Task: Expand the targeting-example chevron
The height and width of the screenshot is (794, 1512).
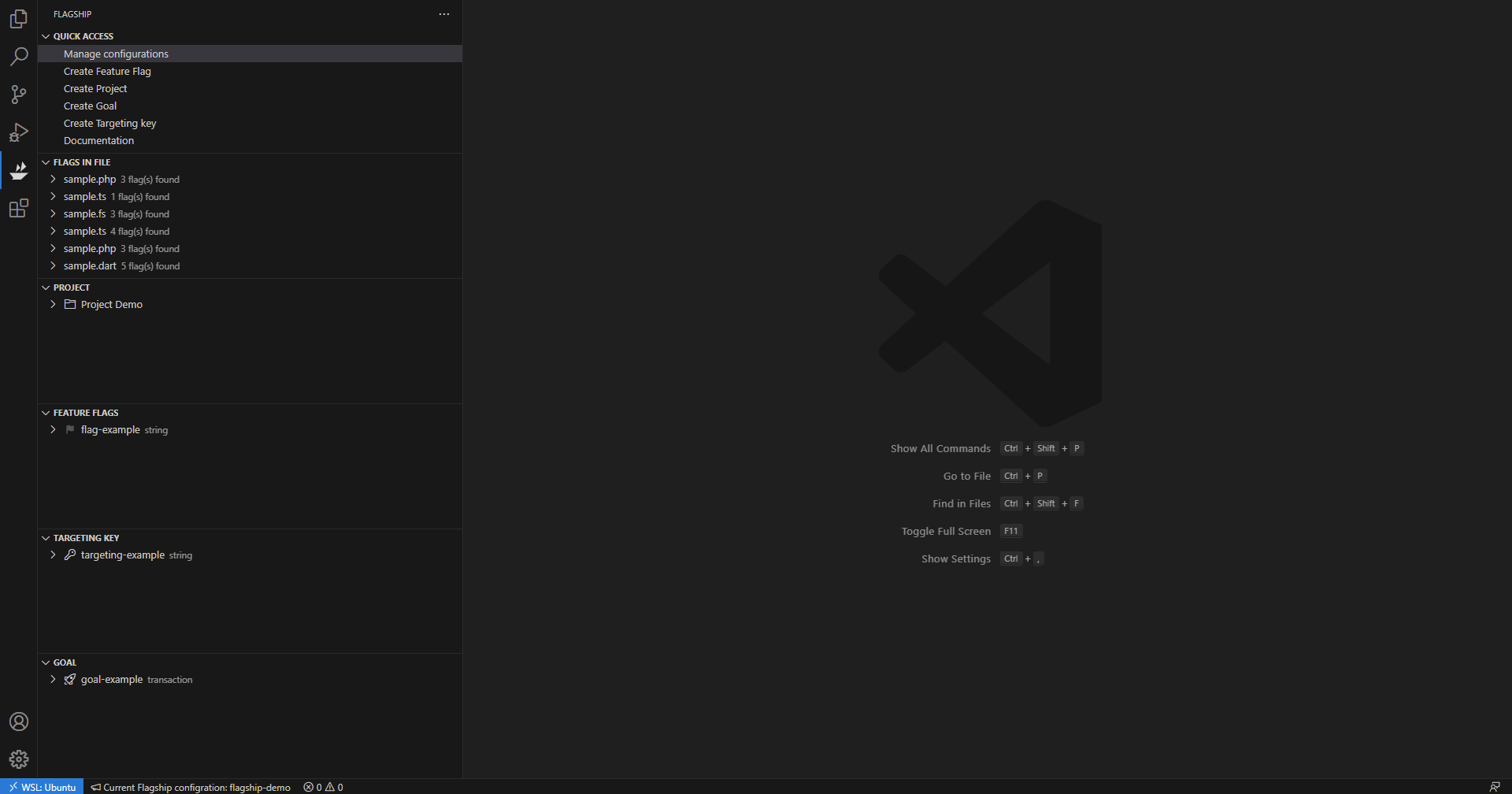Action: coord(53,555)
